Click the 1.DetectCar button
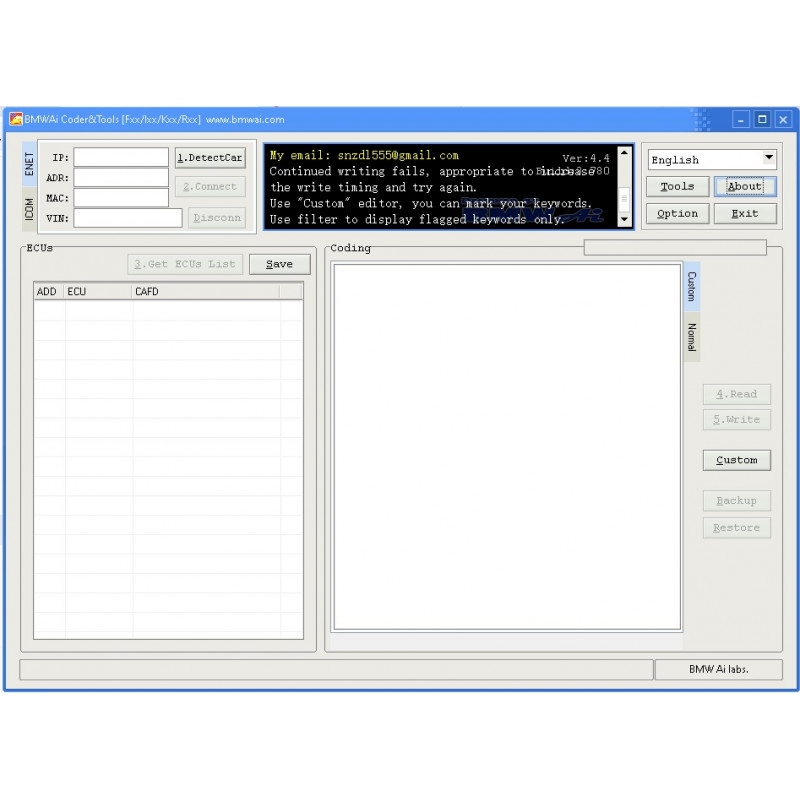800x800 pixels. [x=209, y=157]
